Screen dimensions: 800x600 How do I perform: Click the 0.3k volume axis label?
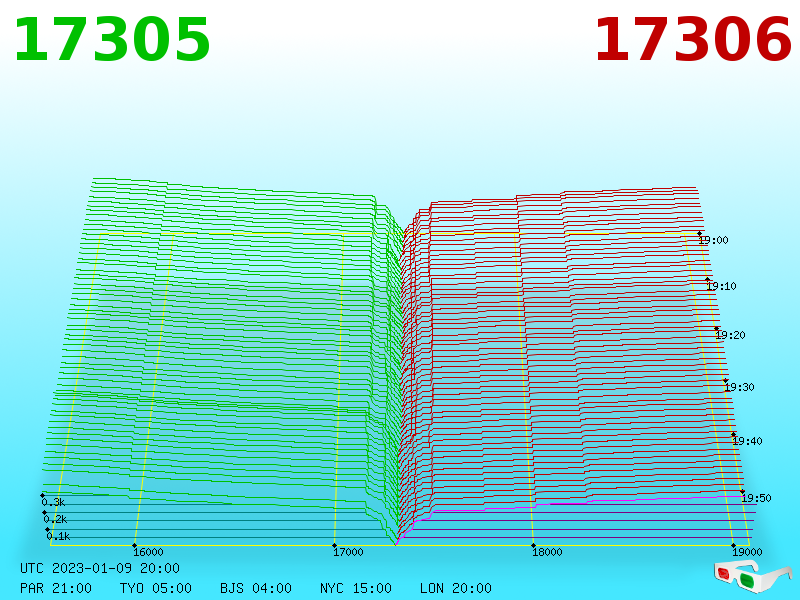53,502
